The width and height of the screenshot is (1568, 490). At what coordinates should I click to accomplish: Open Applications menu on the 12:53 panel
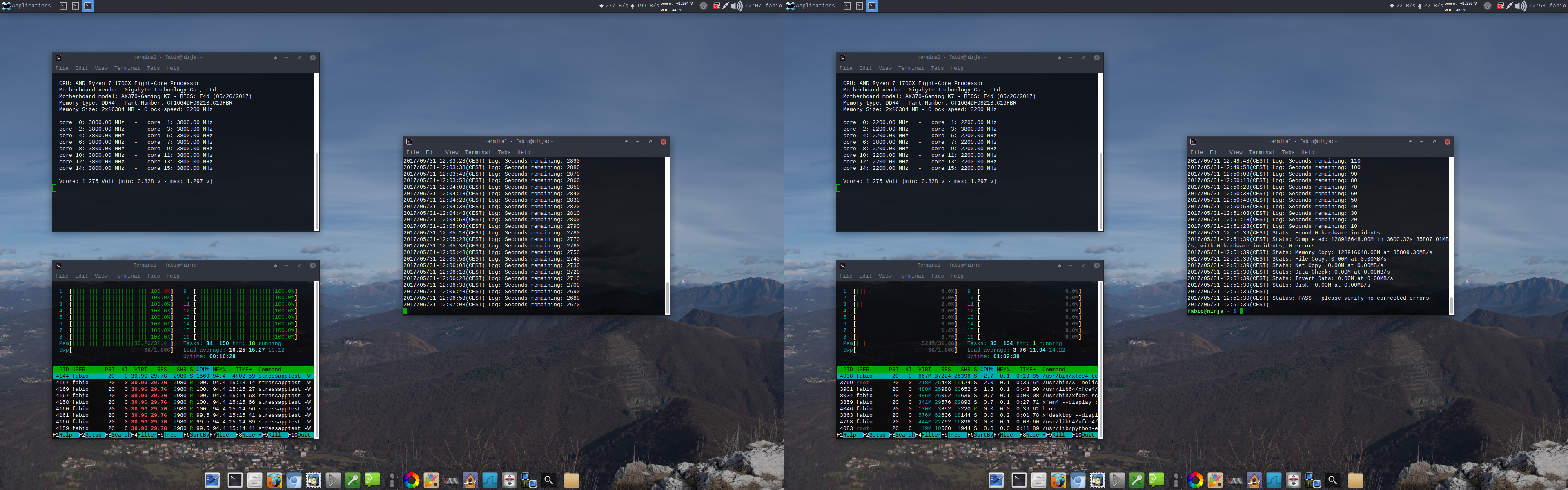pos(811,6)
